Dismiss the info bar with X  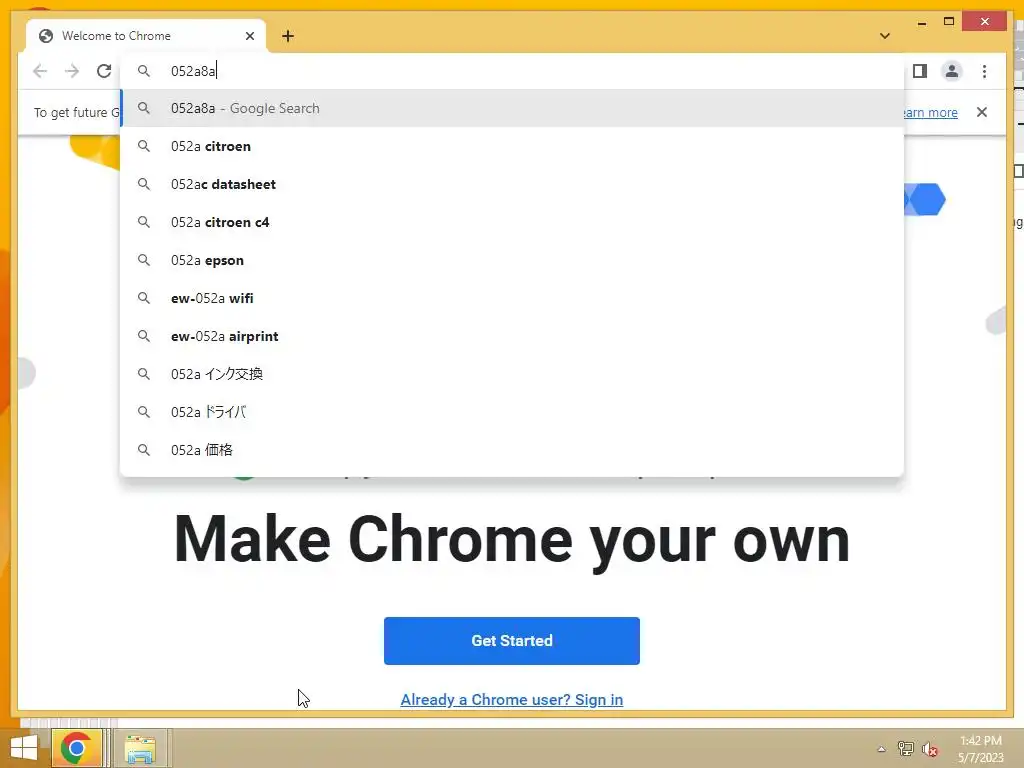[982, 112]
